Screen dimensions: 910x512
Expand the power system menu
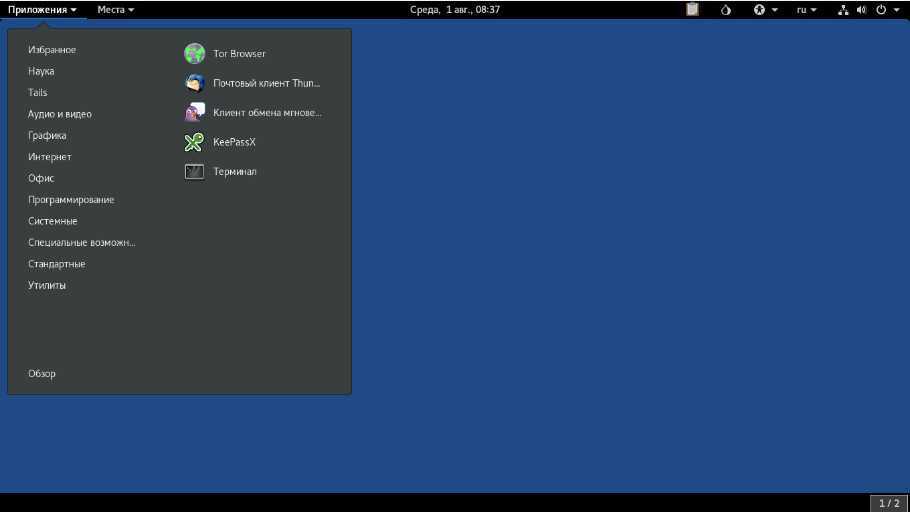pos(886,10)
